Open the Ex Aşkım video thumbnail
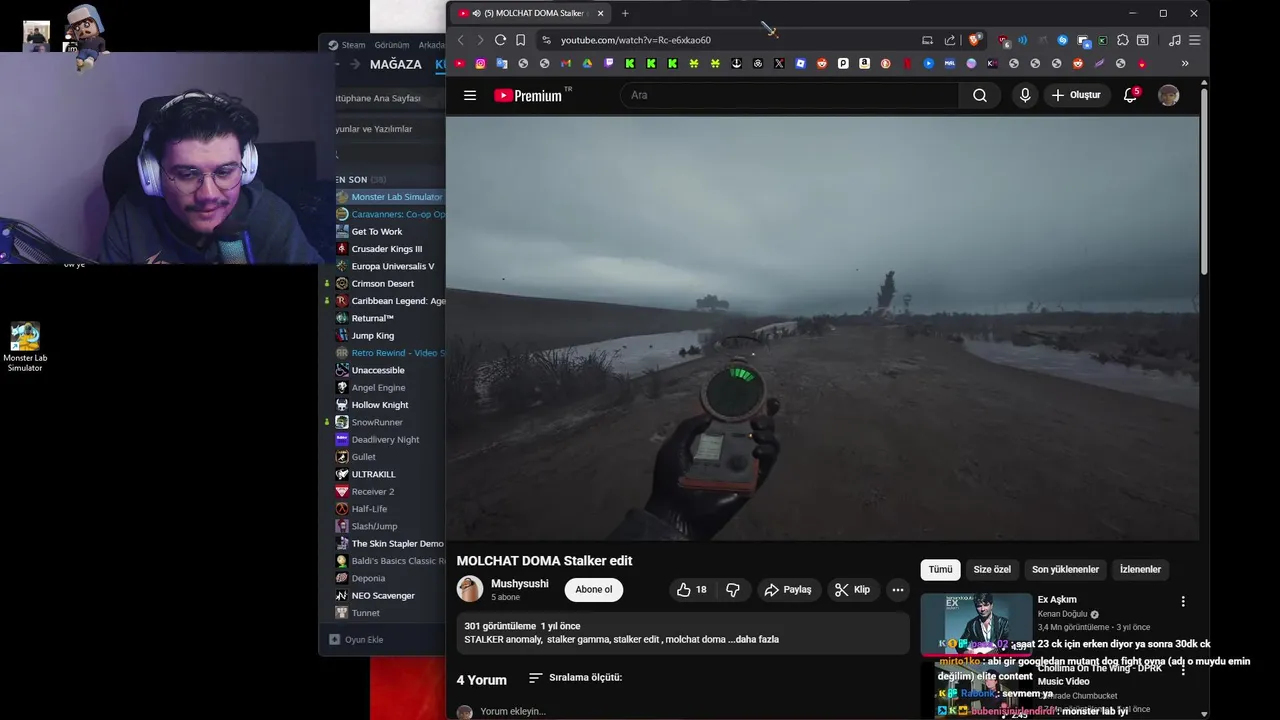The image size is (1280, 720). (x=976, y=624)
